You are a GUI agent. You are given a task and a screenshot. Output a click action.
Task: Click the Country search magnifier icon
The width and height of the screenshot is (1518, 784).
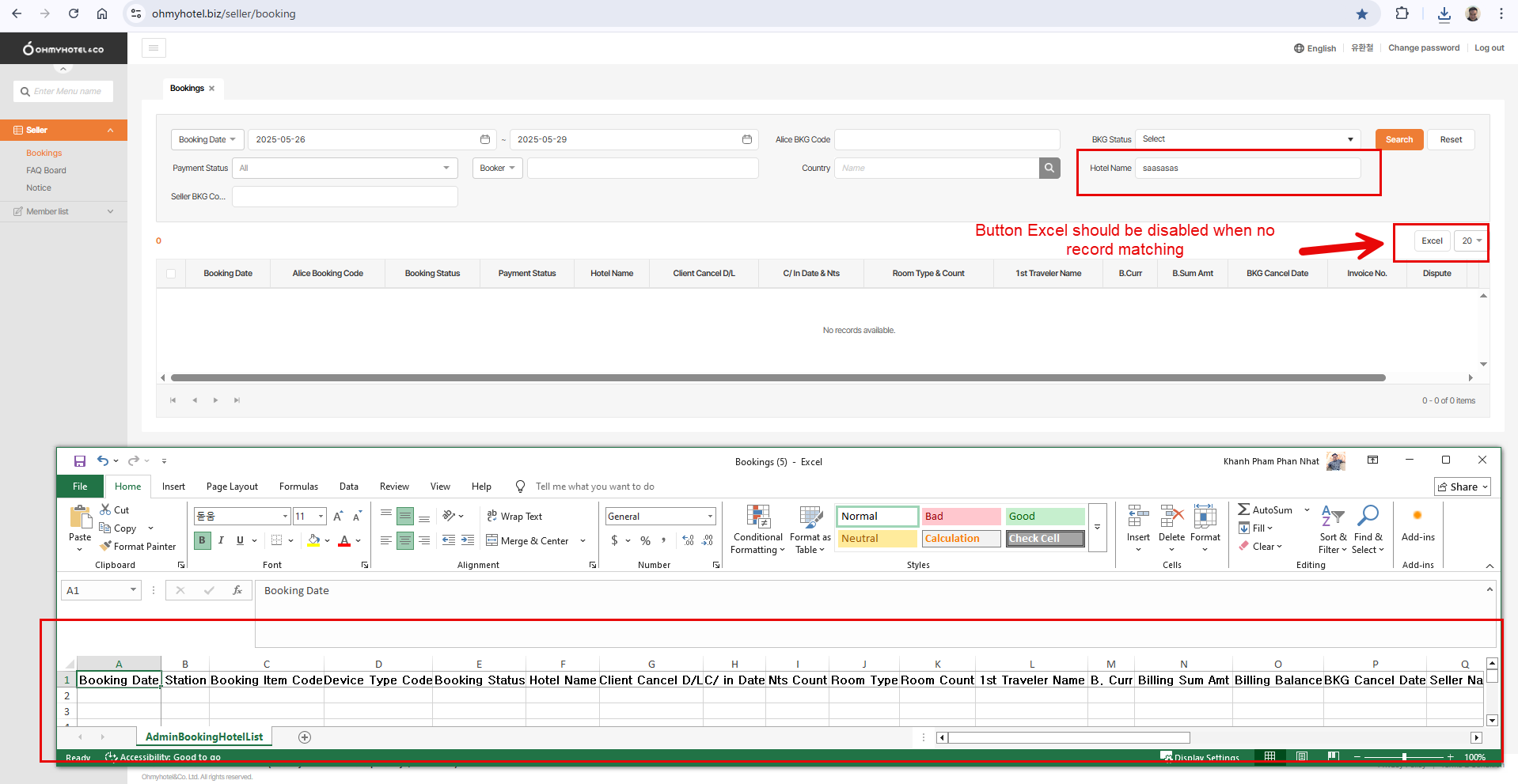[1049, 168]
